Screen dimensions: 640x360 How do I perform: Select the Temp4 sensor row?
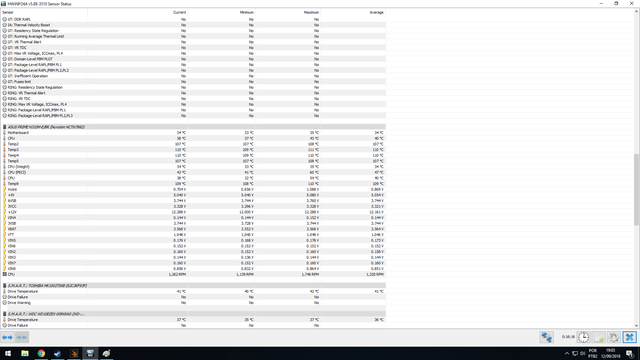193,156
